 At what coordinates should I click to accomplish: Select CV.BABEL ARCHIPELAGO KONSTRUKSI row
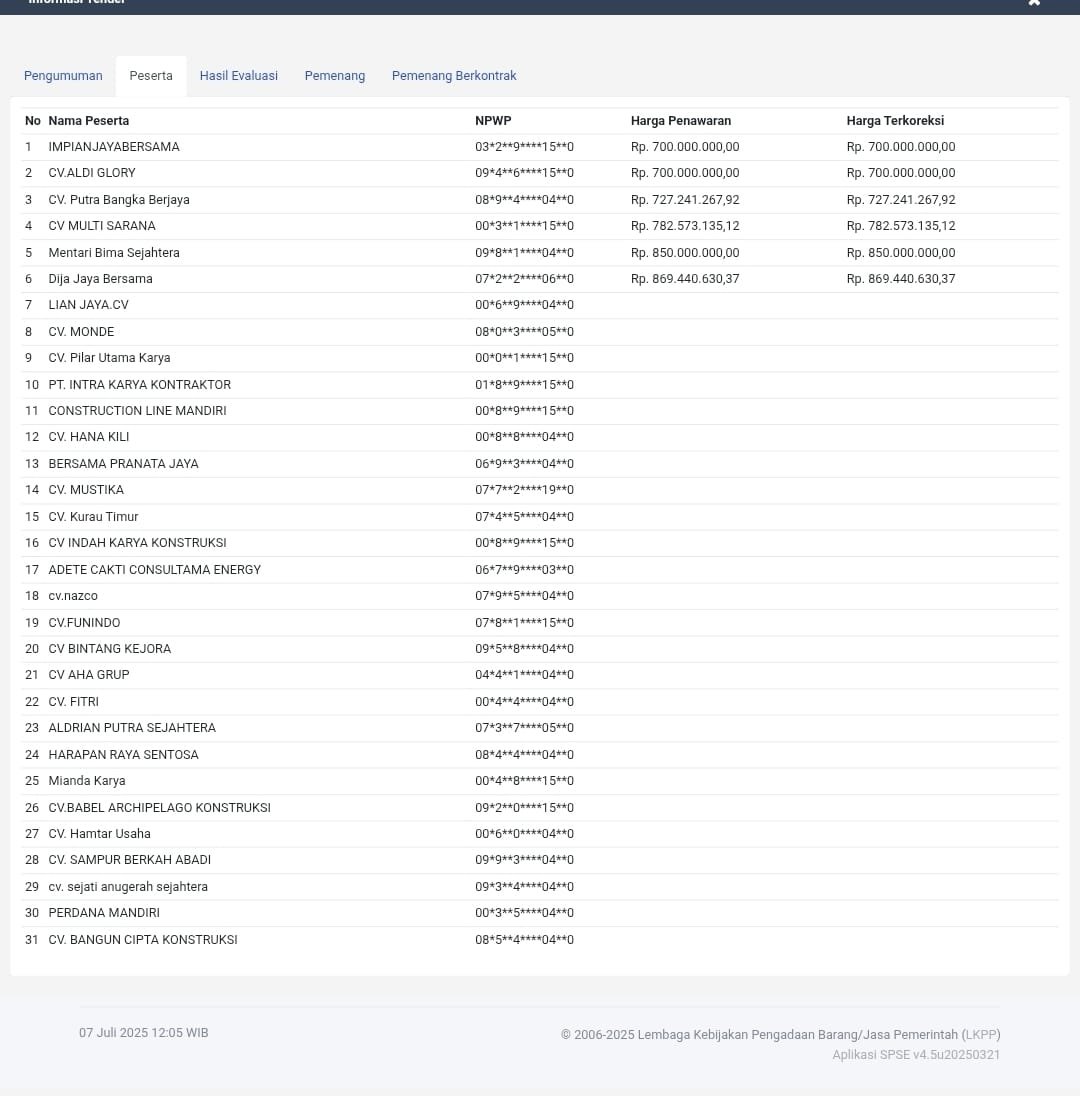[540, 807]
